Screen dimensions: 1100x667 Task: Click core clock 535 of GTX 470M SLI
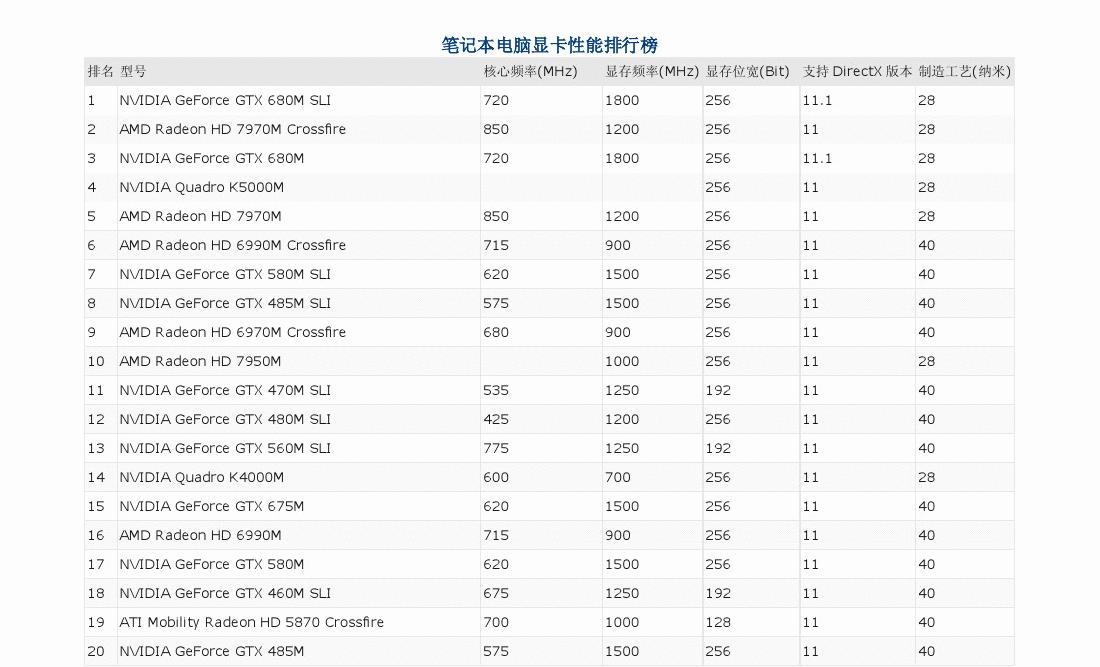(496, 390)
